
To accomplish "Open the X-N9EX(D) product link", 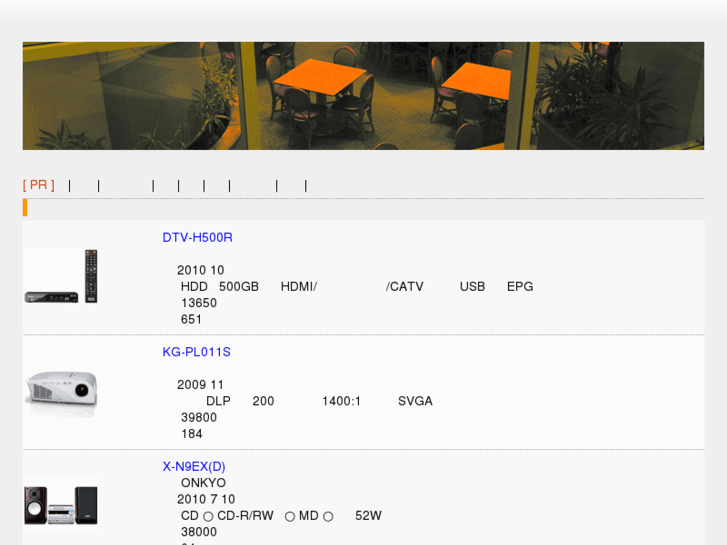I will click(194, 467).
